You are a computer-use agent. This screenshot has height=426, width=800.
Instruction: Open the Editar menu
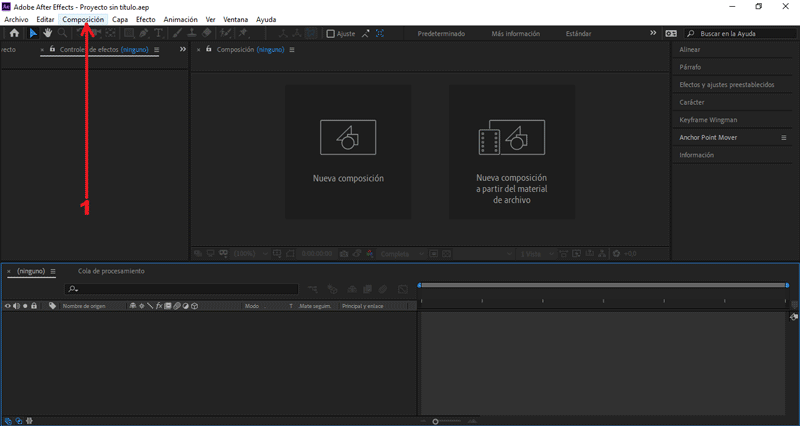[x=45, y=19]
